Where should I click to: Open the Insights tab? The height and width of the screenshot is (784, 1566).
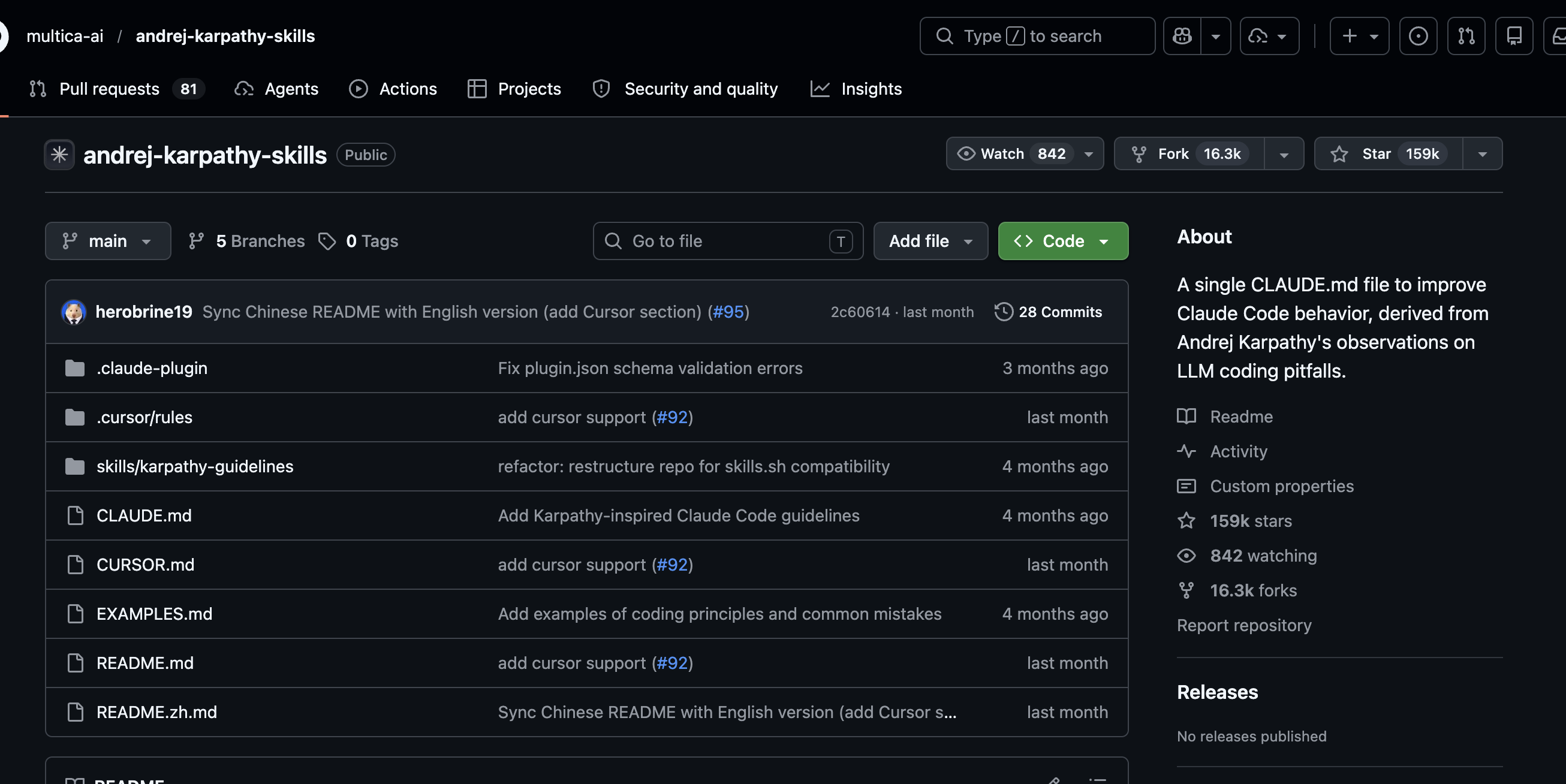pos(856,89)
